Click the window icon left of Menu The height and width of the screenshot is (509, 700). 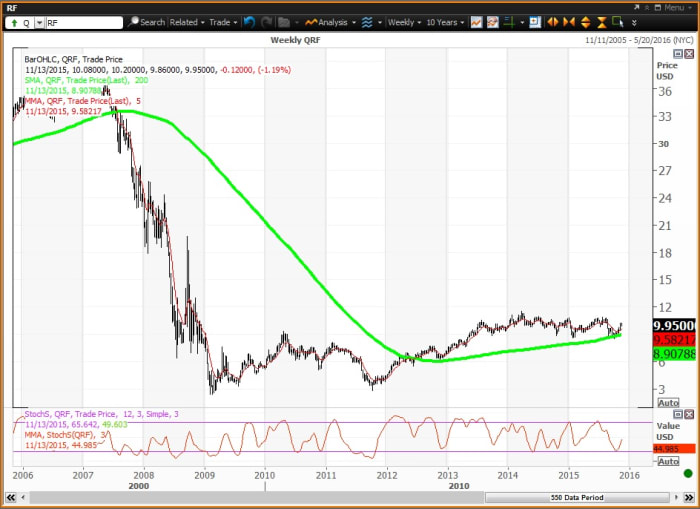click(658, 8)
